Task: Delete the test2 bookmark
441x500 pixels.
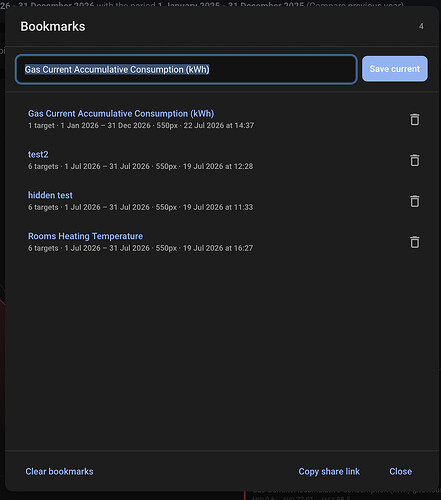Action: [414, 160]
